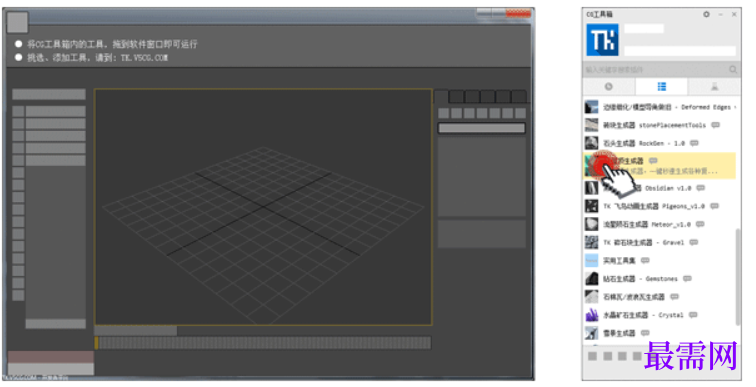The width and height of the screenshot is (756, 387).
Task: Focus the plugin keyword search field
Action: tap(656, 69)
